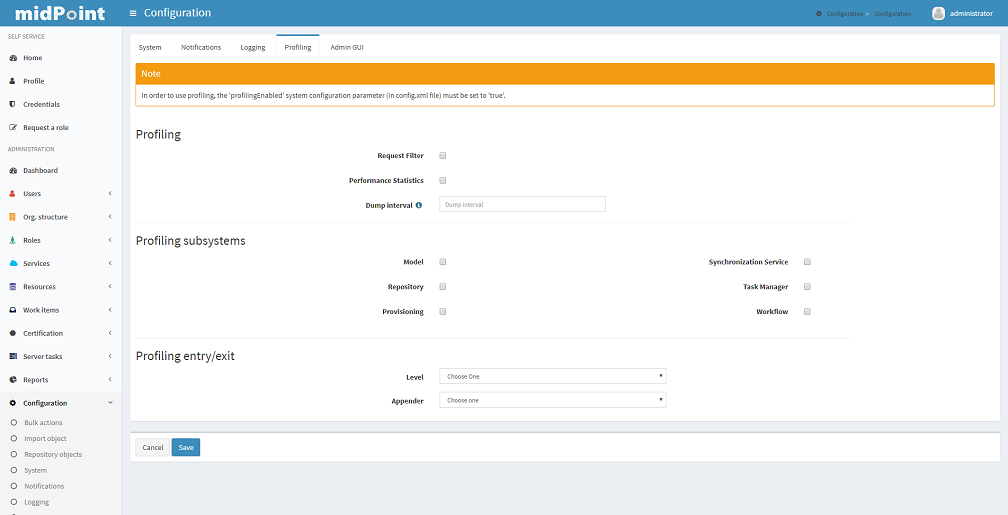Open the Appender dropdown
The image size is (1008, 515).
click(552, 400)
